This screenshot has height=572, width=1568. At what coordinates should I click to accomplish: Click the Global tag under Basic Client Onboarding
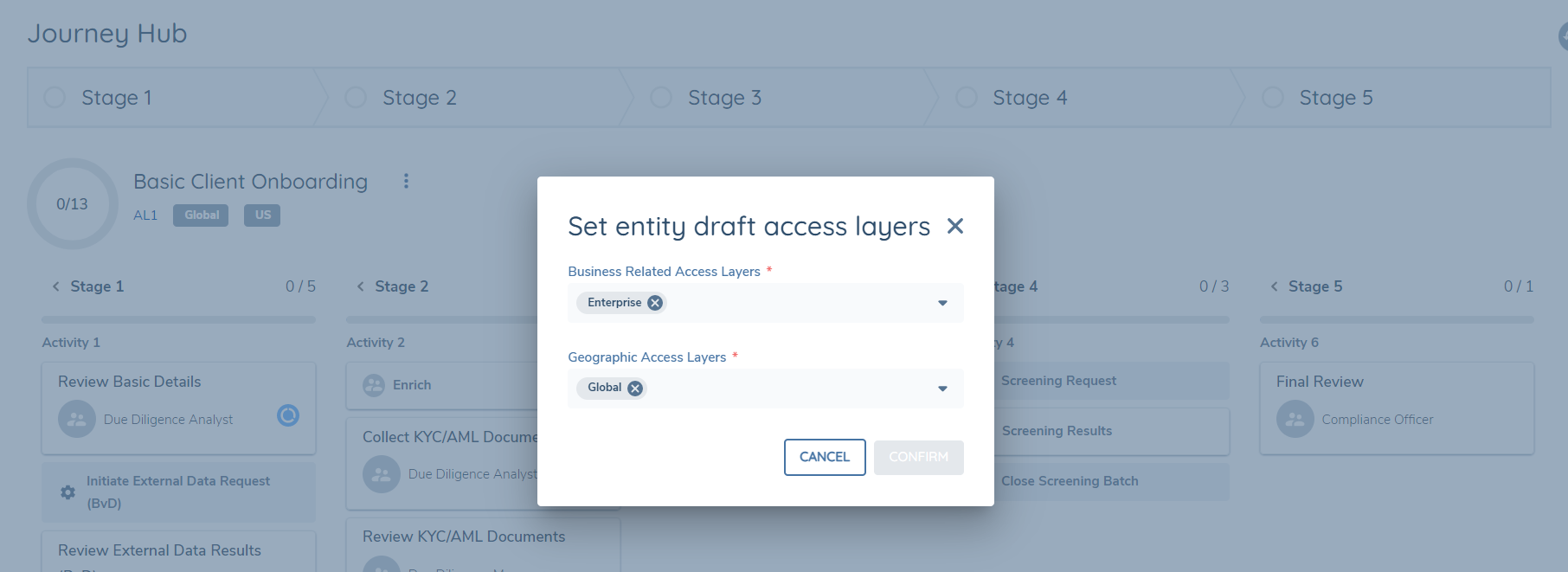[x=201, y=215]
